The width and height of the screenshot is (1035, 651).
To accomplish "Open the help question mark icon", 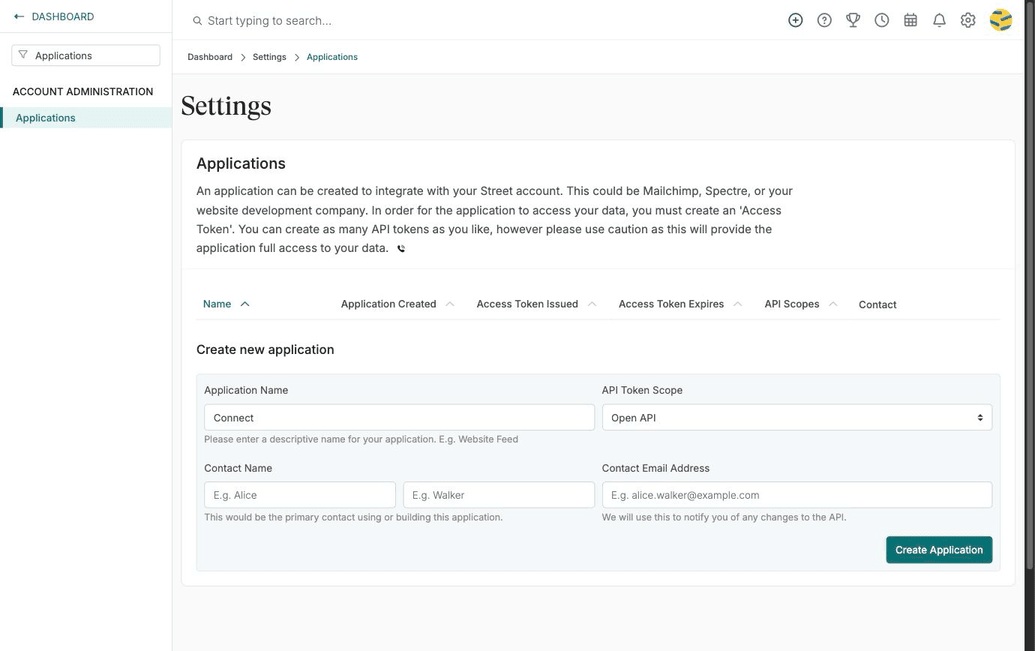I will click(x=824, y=20).
